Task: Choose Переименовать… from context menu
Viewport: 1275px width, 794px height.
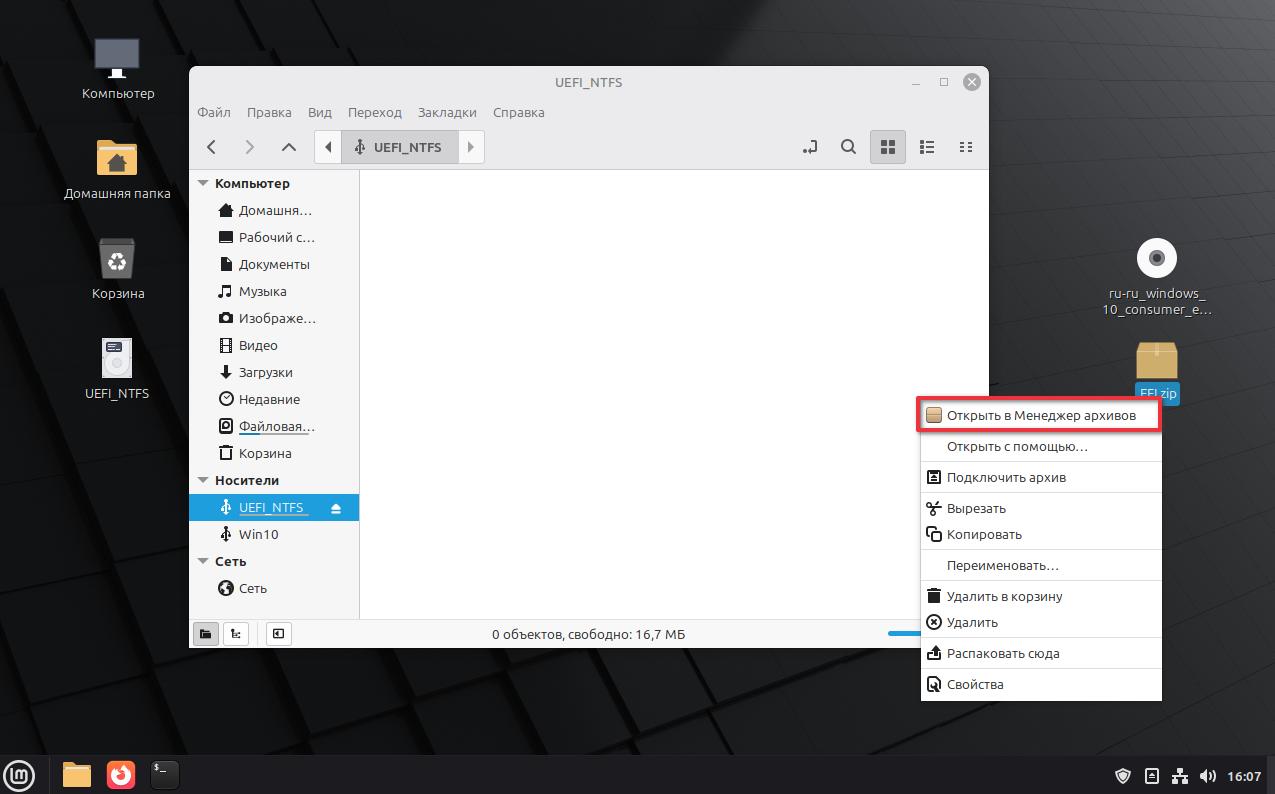Action: [x=1041, y=565]
